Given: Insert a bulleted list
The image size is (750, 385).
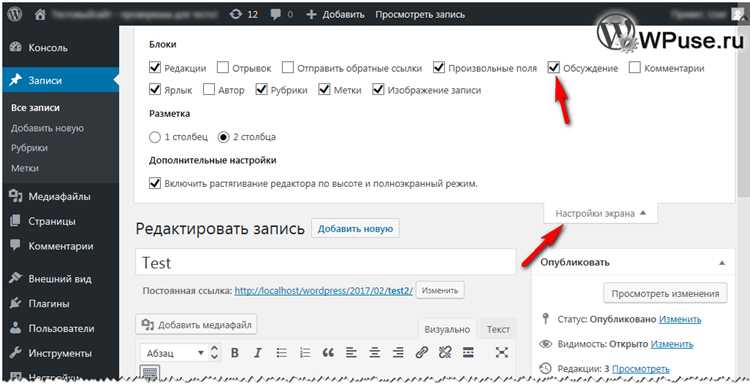Looking at the screenshot, I should [282, 353].
